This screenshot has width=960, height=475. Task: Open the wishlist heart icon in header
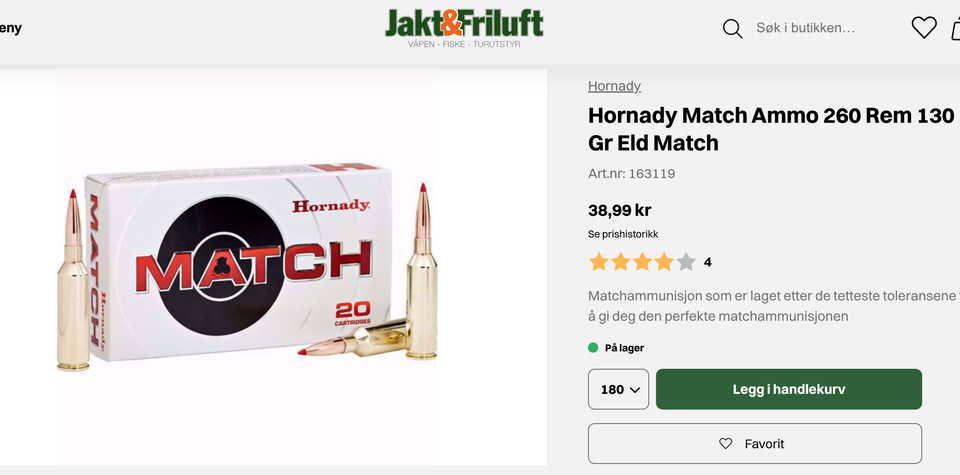point(924,28)
